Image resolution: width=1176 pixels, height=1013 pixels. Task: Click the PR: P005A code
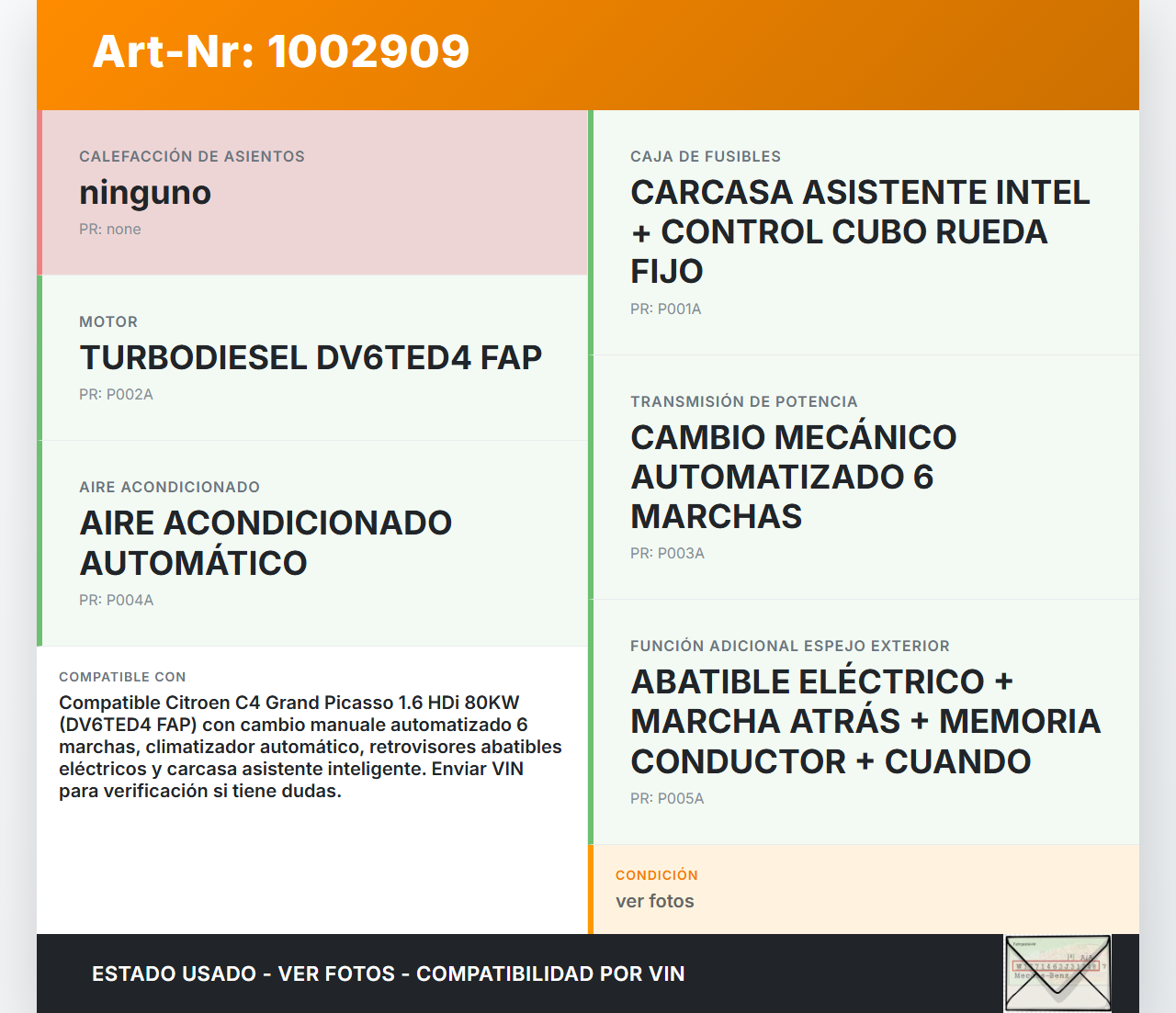pyautogui.click(x=667, y=799)
